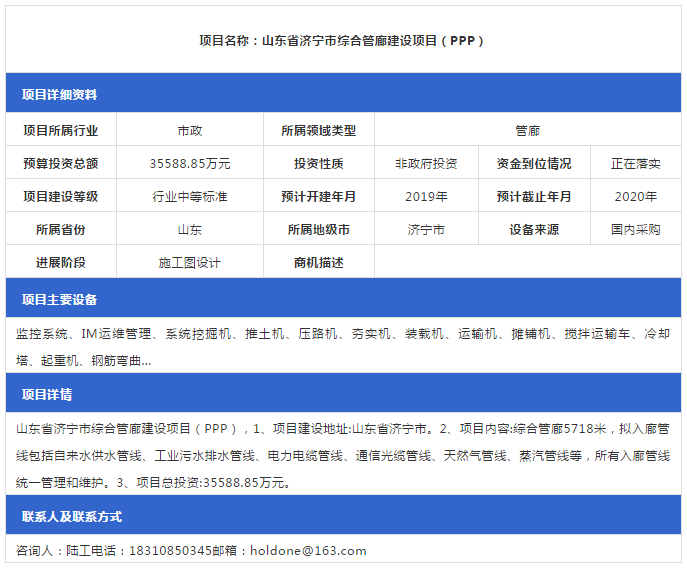Click the 2020年 expected end year
The width and height of the screenshot is (687, 569).
coord(636,196)
